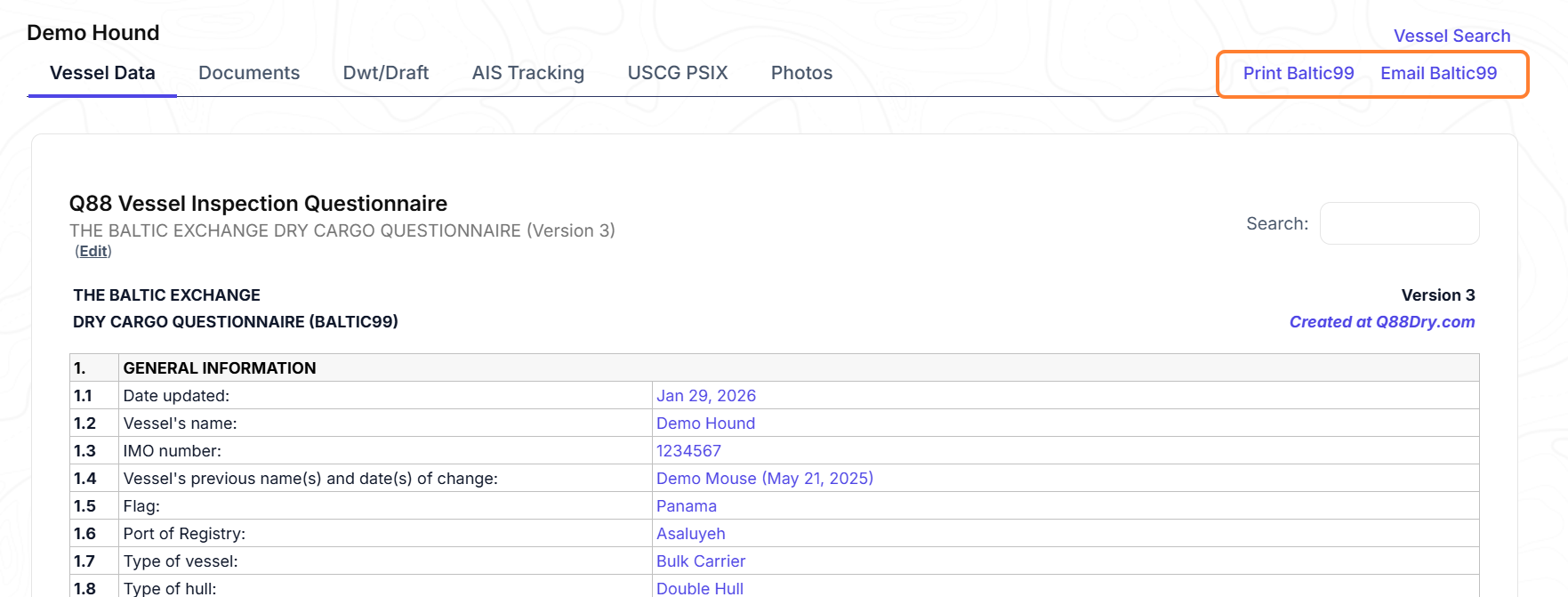Viewport: 1568px width, 597px height.
Task: Click the Asaluyeh port of registry value
Action: (x=691, y=534)
